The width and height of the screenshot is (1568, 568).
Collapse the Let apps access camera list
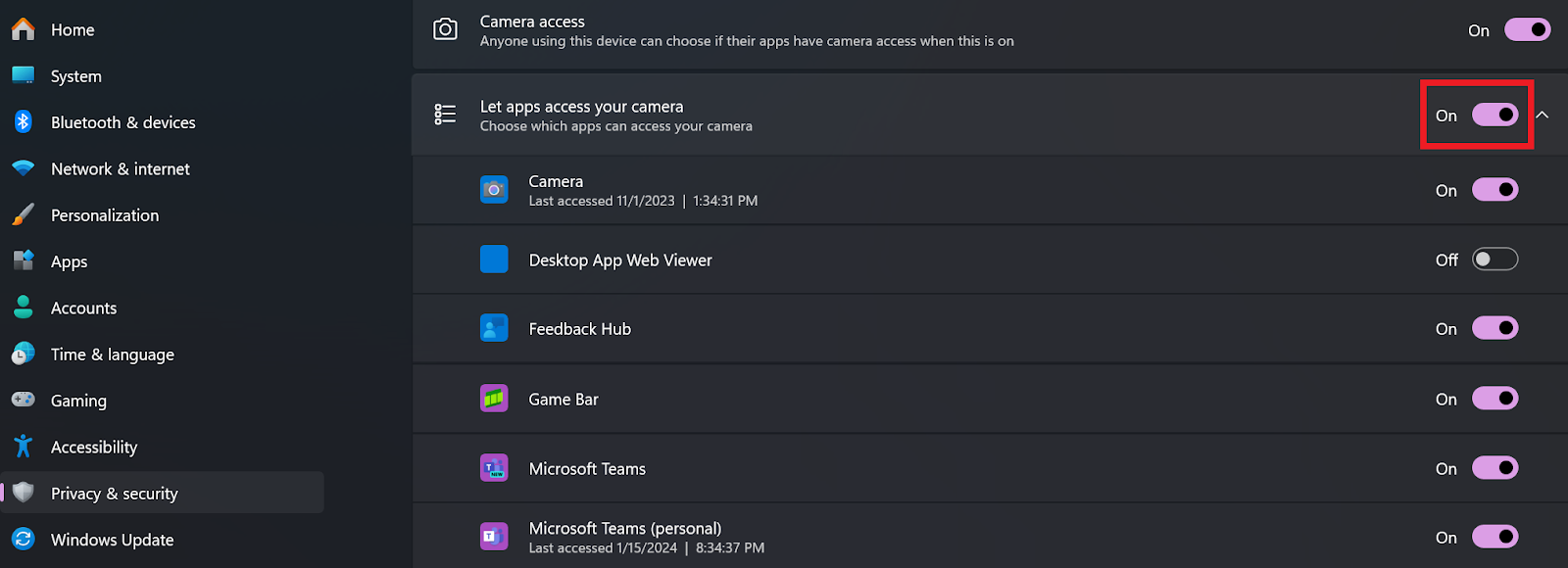[1543, 115]
